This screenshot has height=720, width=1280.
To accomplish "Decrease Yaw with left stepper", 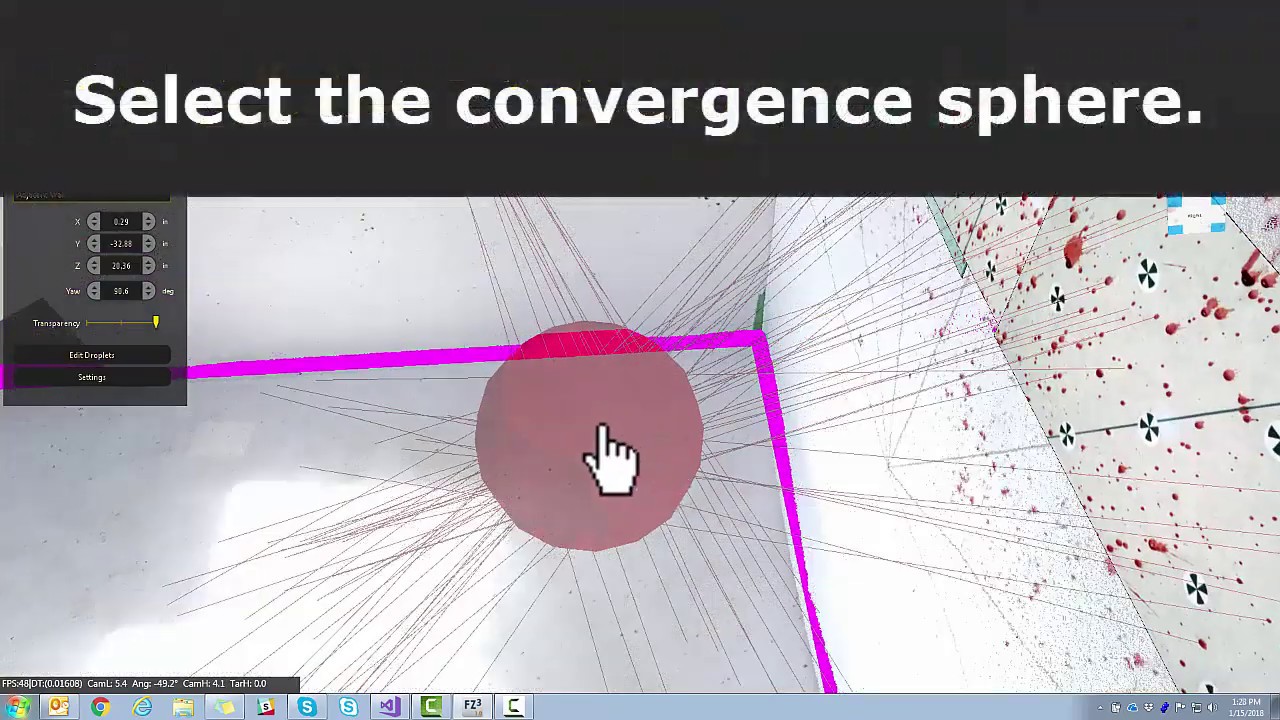I will click(94, 290).
